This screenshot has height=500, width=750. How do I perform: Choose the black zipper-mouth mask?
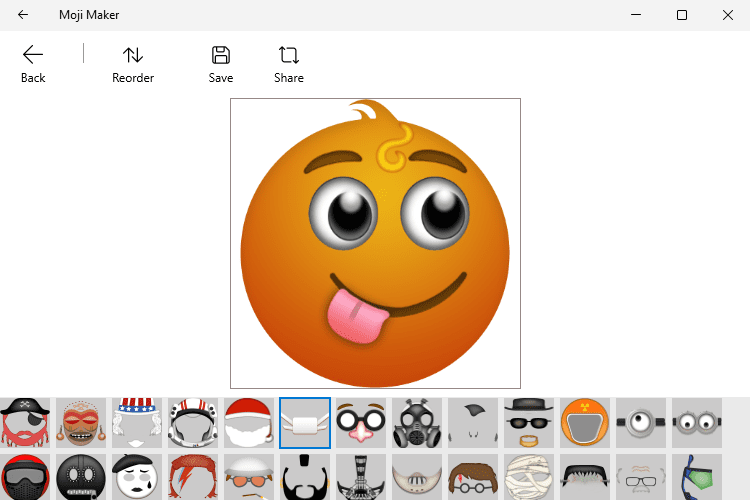[x=81, y=477]
